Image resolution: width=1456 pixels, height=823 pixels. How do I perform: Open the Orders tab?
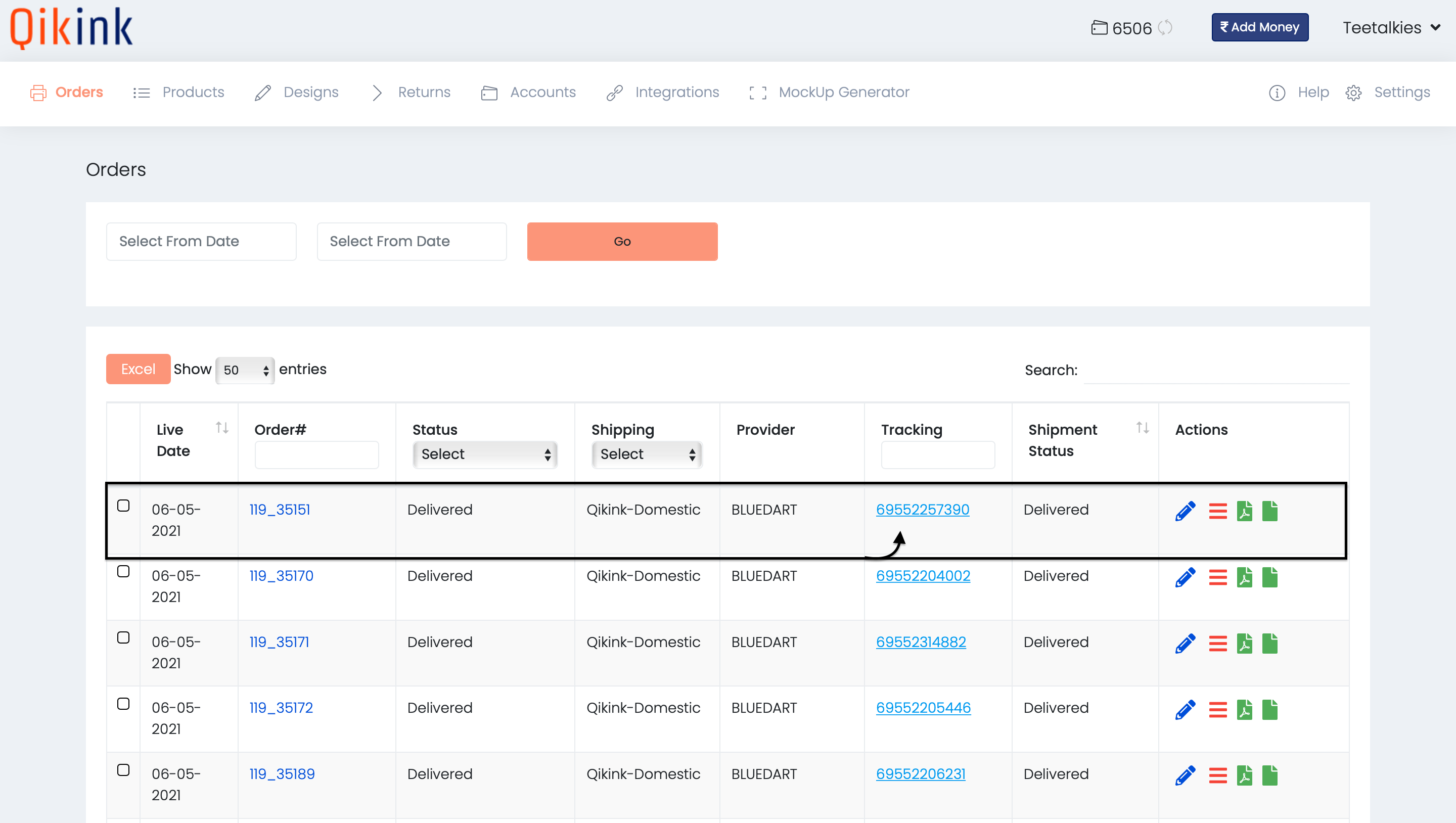tap(79, 92)
